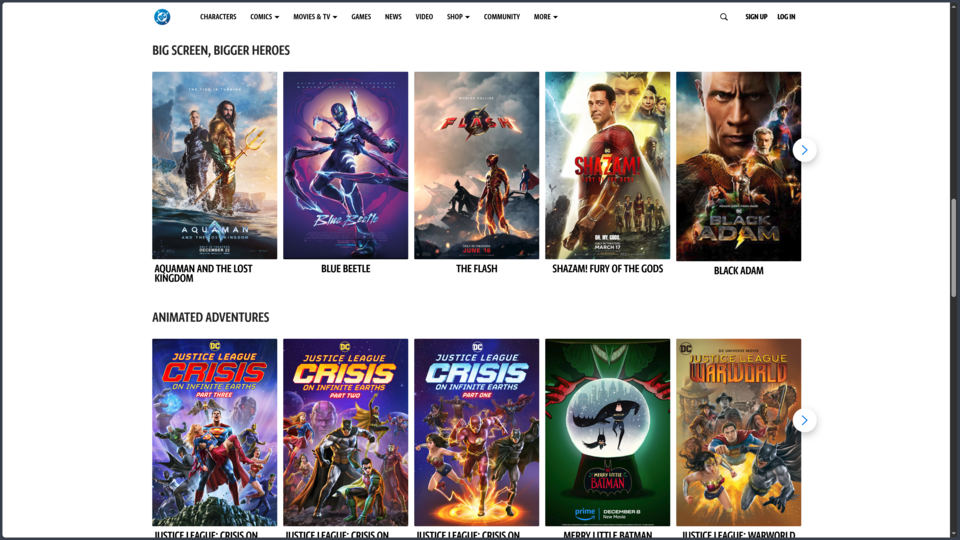Open the Aquaman and the Lost Kingdom poster
The height and width of the screenshot is (540, 960).
pos(214,165)
